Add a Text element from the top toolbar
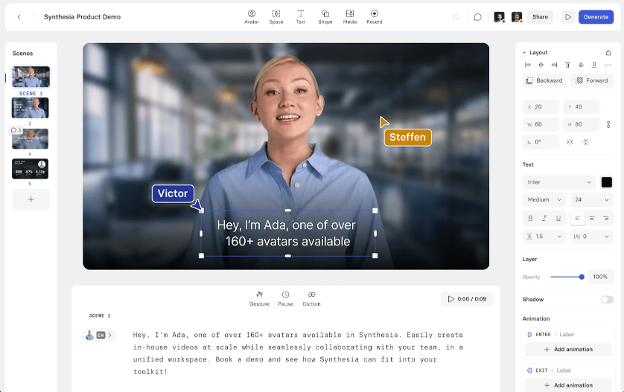 (x=300, y=17)
